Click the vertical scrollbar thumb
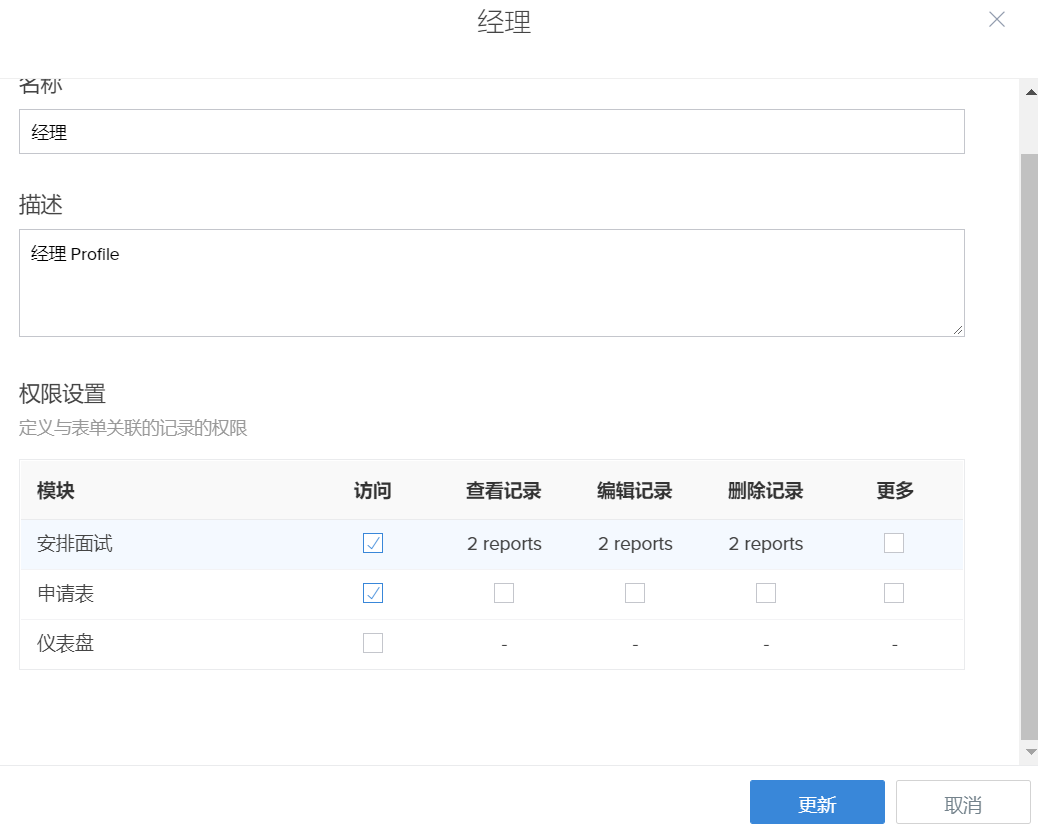Viewport: 1038px width, 827px height. pyautogui.click(x=1029, y=440)
